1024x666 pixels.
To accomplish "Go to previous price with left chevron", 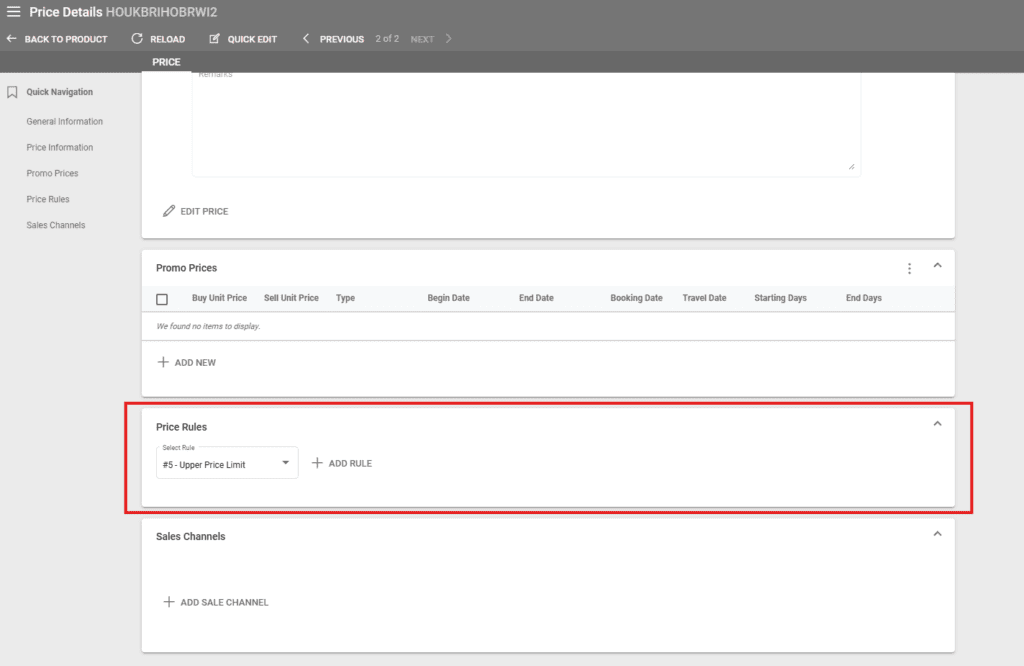I will (304, 39).
